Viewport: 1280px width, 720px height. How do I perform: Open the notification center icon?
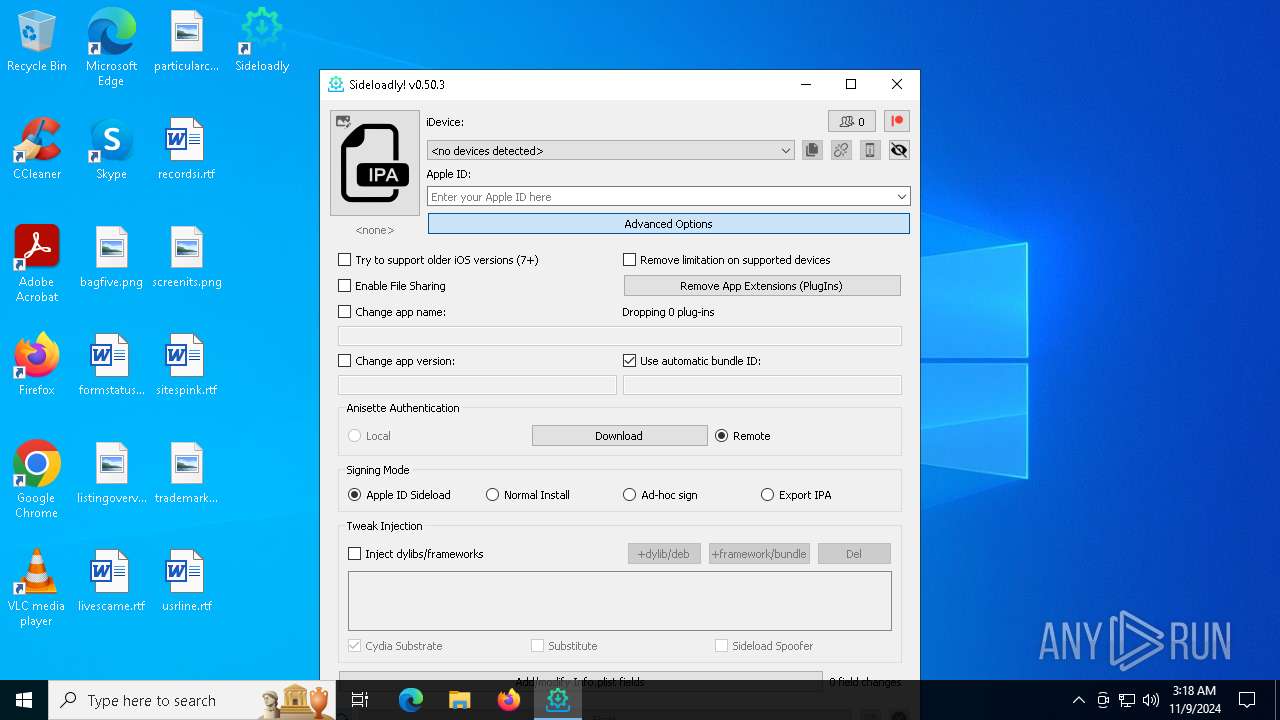click(1247, 700)
